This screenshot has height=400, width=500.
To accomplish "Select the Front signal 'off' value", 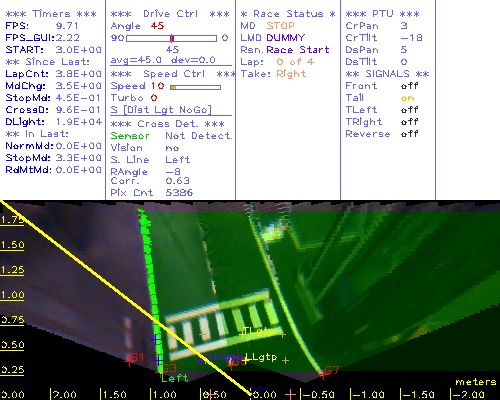I will tap(410, 86).
